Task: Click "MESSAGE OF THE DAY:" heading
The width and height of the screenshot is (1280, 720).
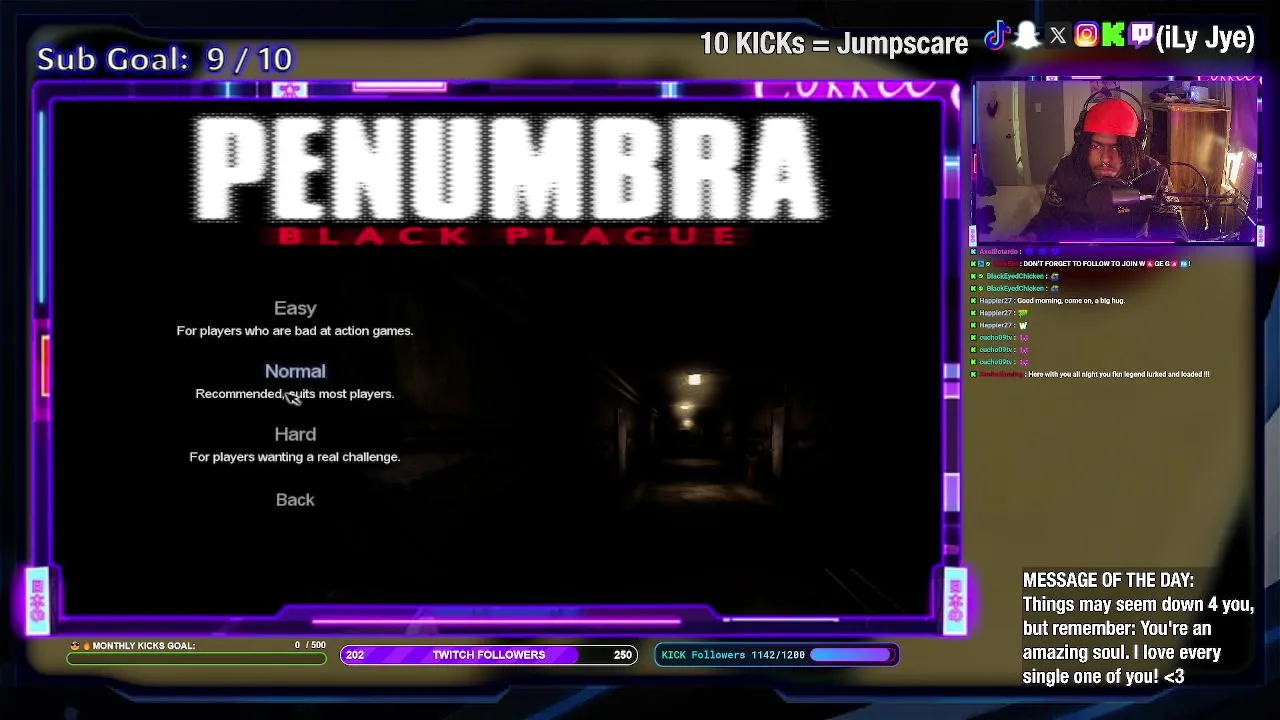Action: [1108, 580]
